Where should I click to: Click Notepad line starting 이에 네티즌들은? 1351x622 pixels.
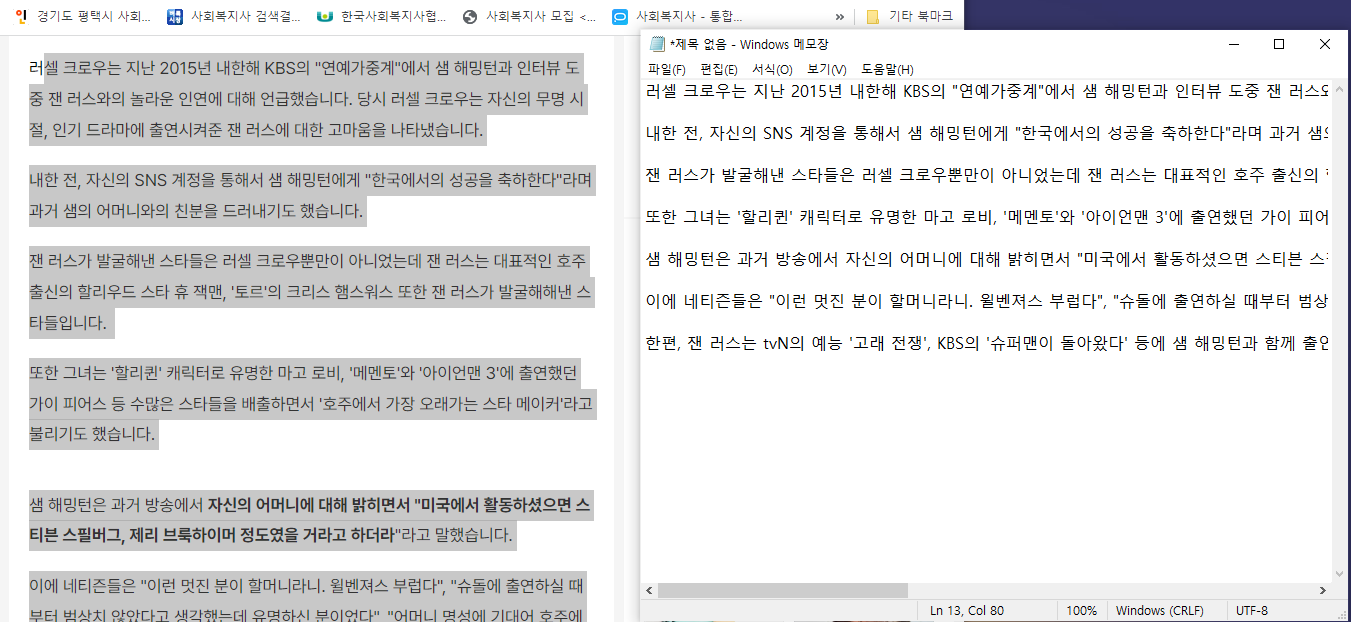pos(988,300)
